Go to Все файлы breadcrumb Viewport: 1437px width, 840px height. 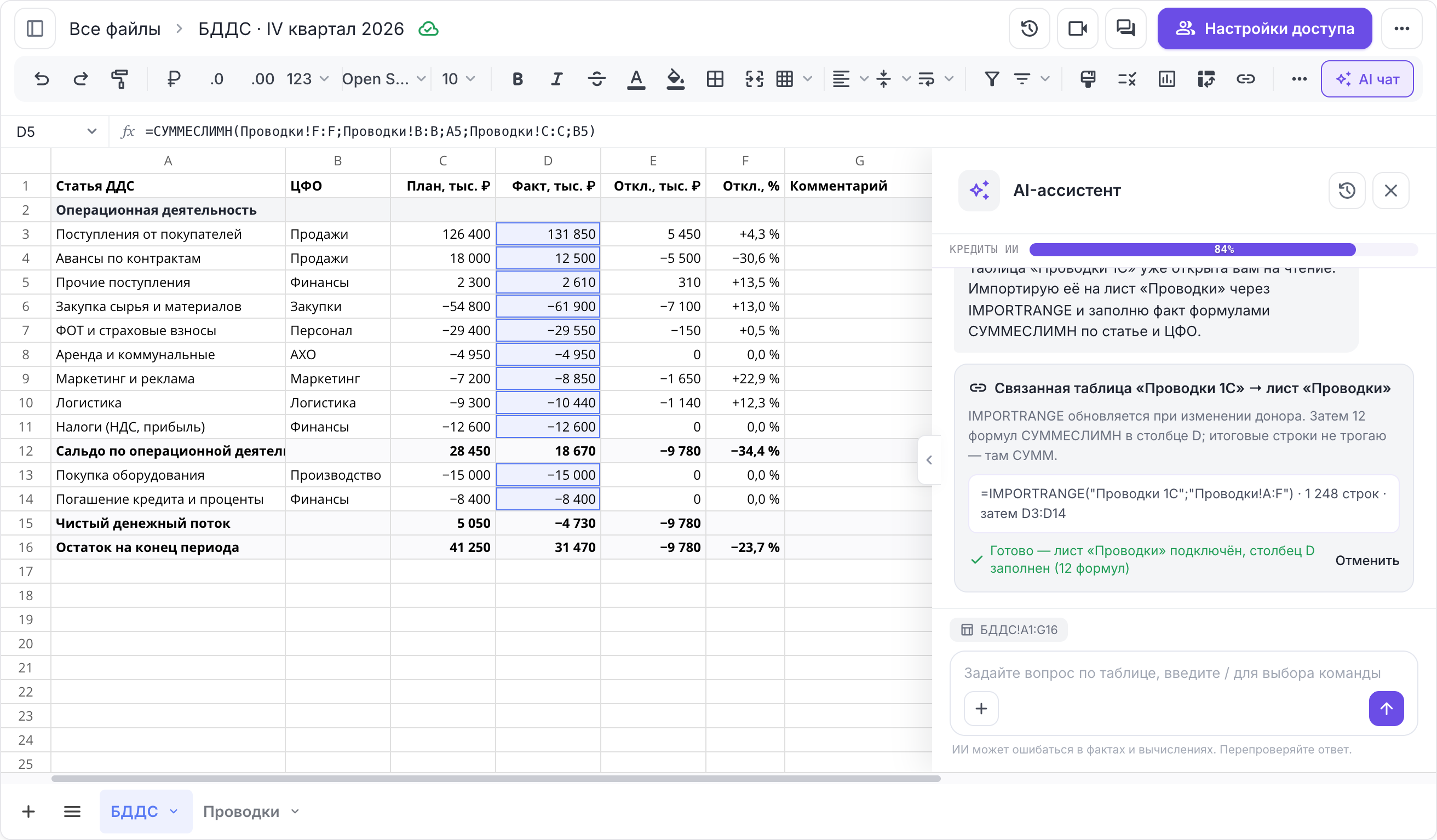tap(114, 28)
